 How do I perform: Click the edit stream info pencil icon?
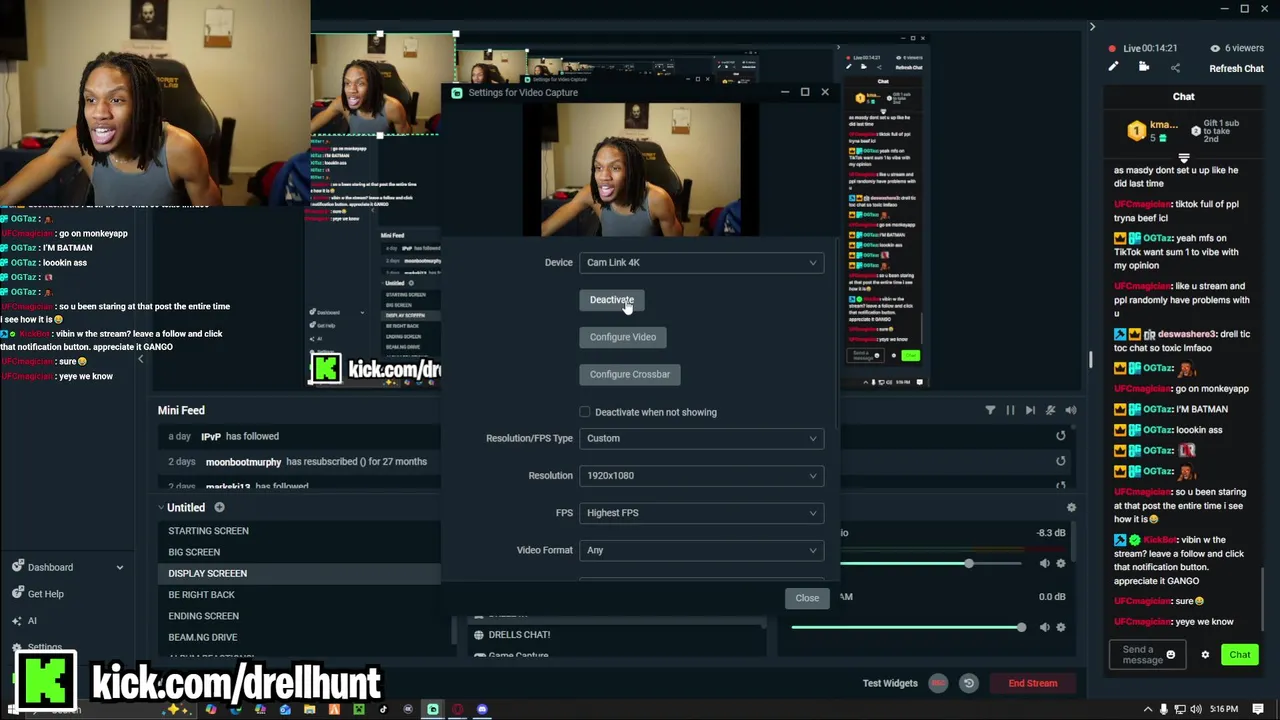pyautogui.click(x=1113, y=67)
